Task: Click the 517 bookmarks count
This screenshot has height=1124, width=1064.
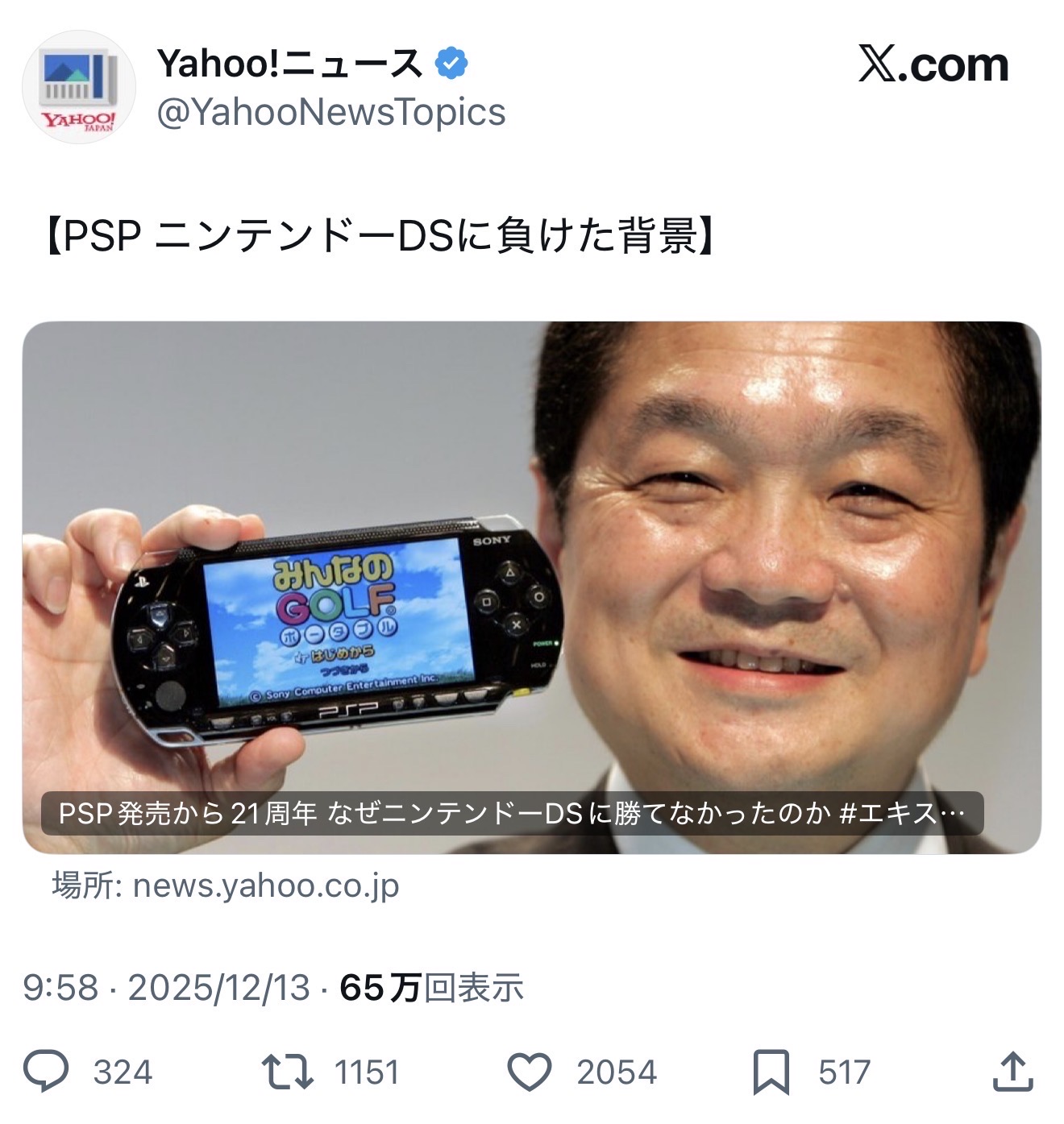Action: coord(844,1072)
